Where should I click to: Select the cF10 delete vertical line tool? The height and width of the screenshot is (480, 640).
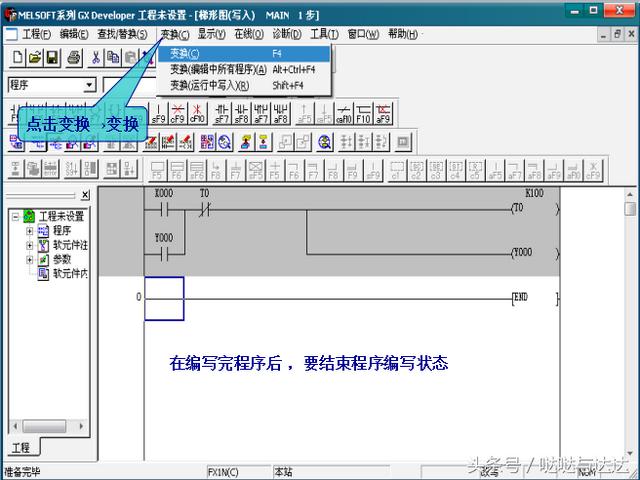coord(197,113)
